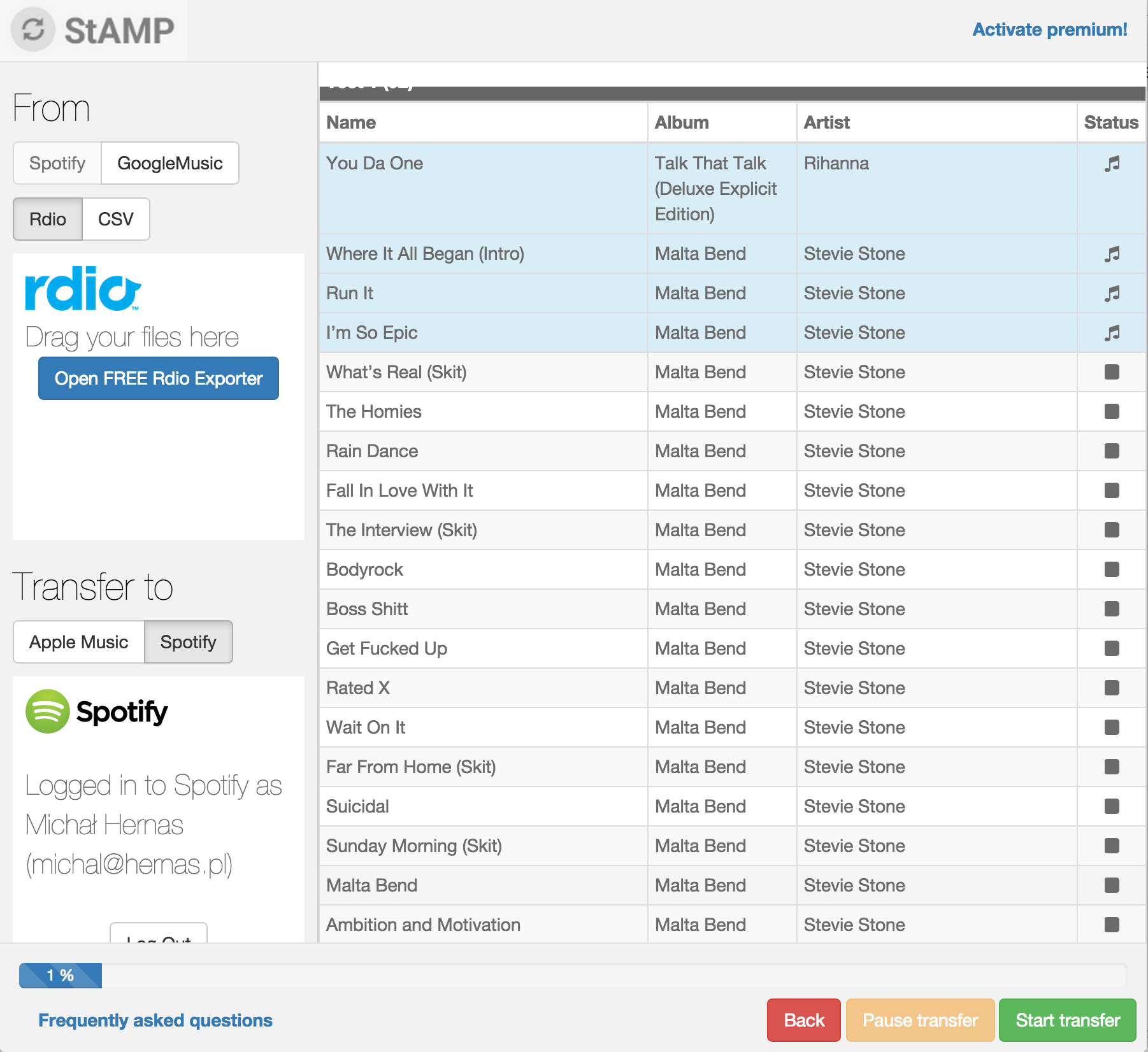
Task: Open Frequently asked questions
Action: pyautogui.click(x=155, y=1020)
